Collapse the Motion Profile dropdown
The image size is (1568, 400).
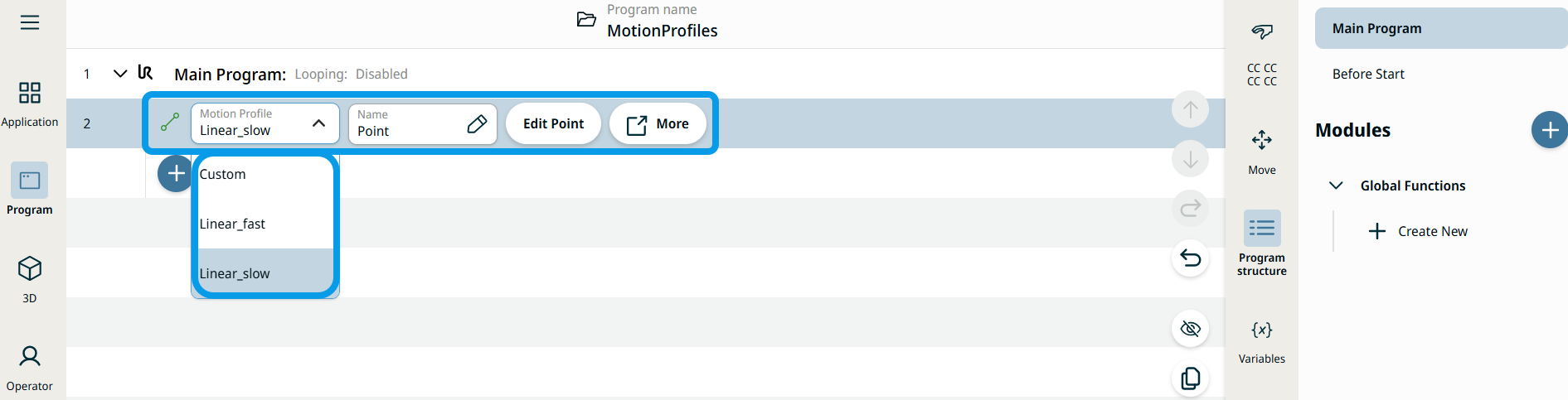318,123
